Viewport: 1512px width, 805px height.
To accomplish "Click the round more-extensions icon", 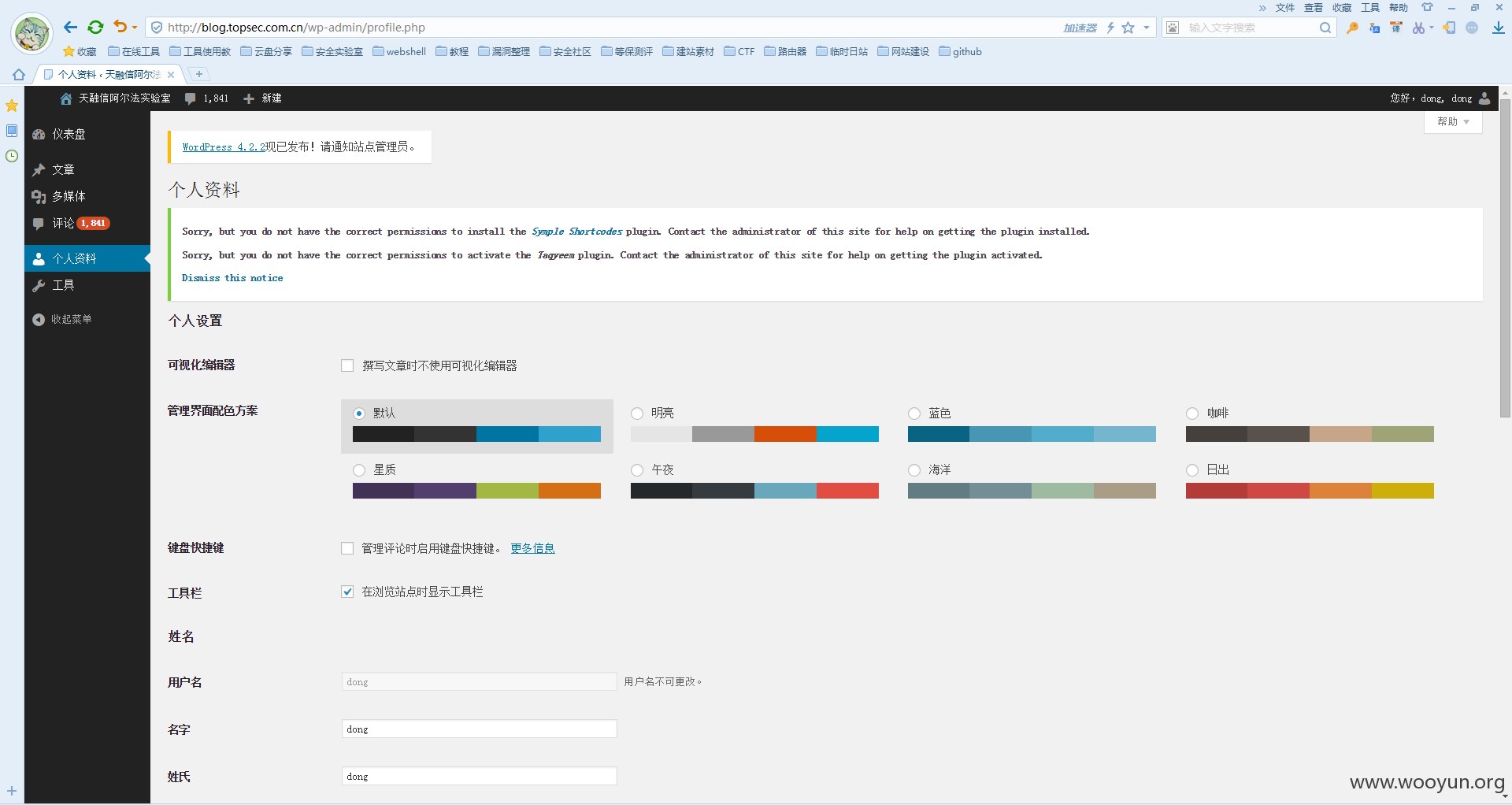I will click(1472, 28).
